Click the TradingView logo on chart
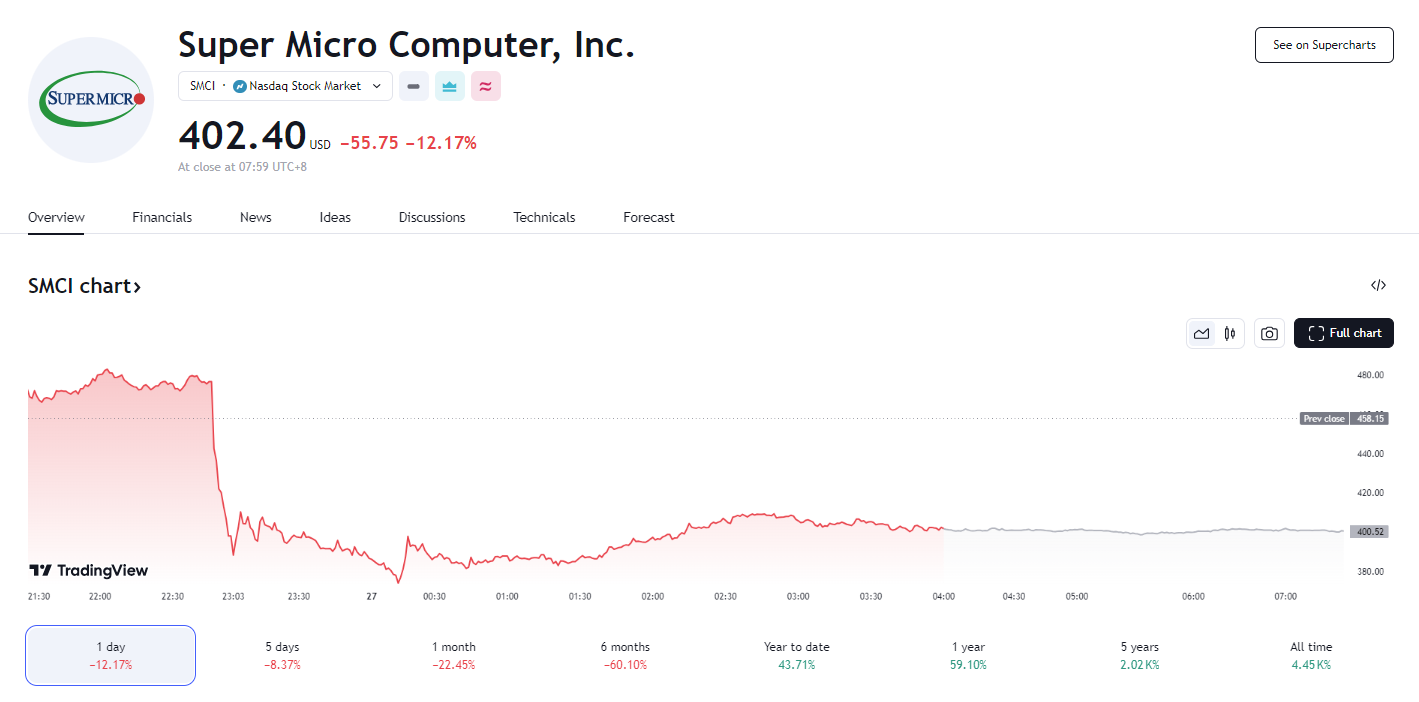This screenshot has width=1419, height=702. (89, 571)
